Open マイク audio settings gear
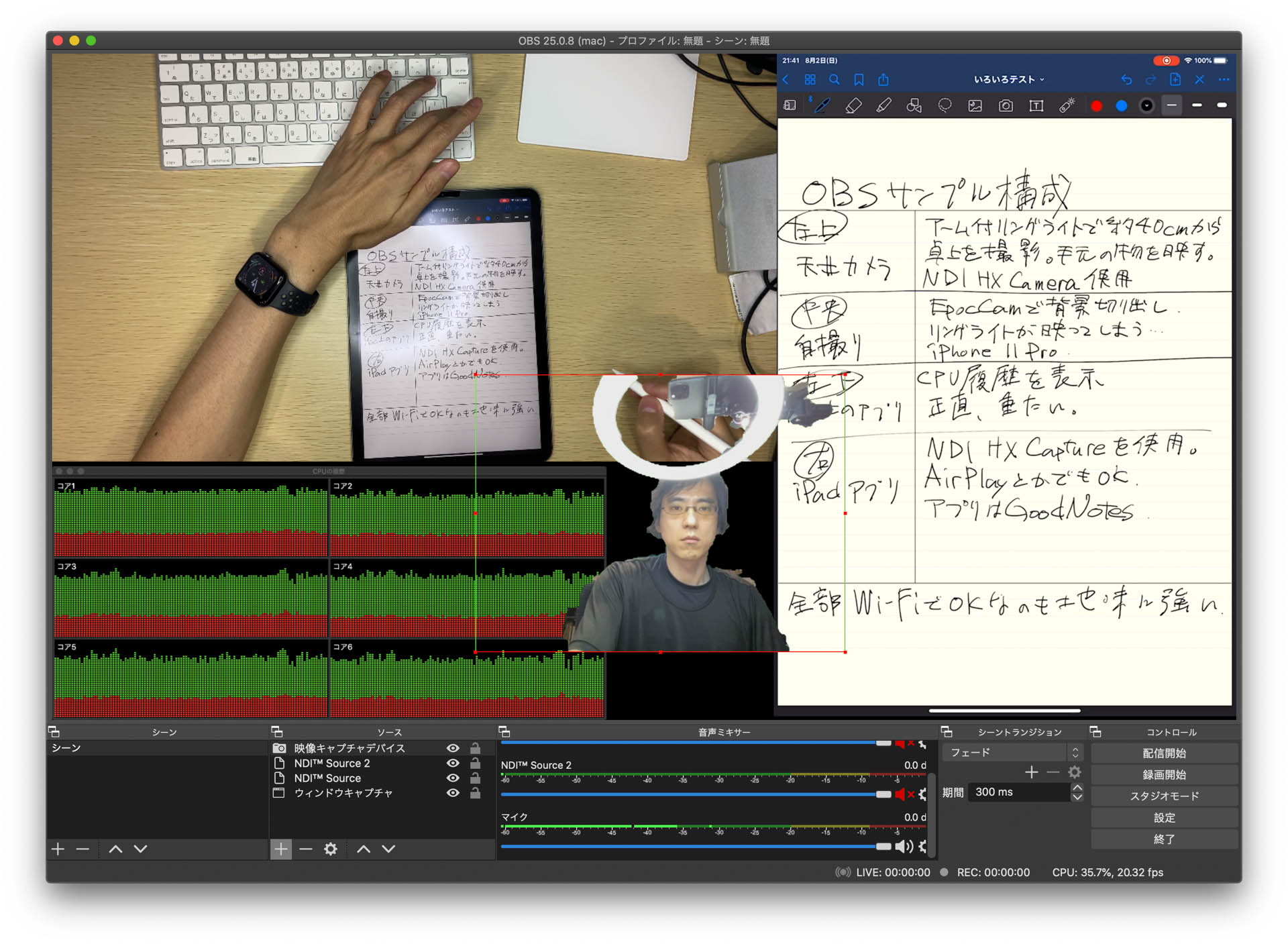This screenshot has height=944, width=1288. pyautogui.click(x=923, y=847)
